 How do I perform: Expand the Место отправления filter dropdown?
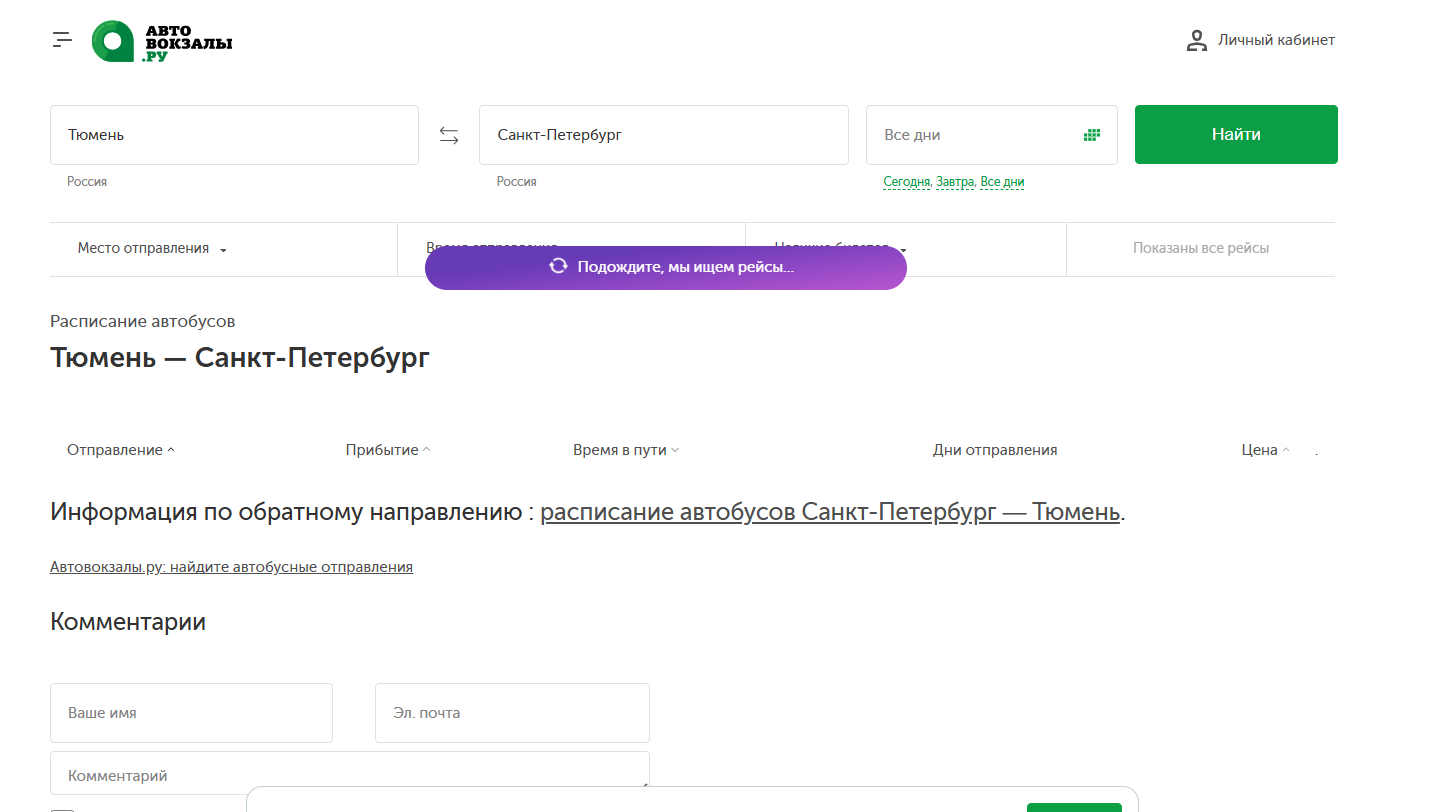(x=152, y=249)
